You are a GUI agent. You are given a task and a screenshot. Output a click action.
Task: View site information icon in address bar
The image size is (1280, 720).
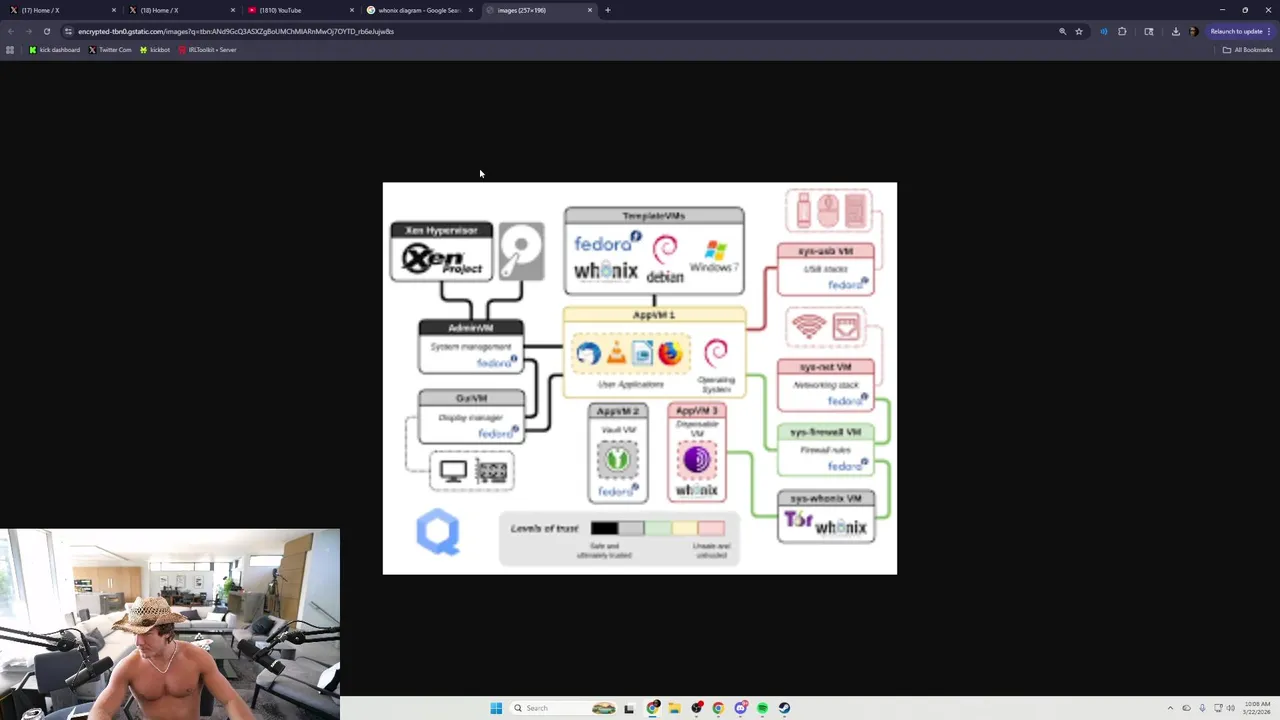(68, 31)
